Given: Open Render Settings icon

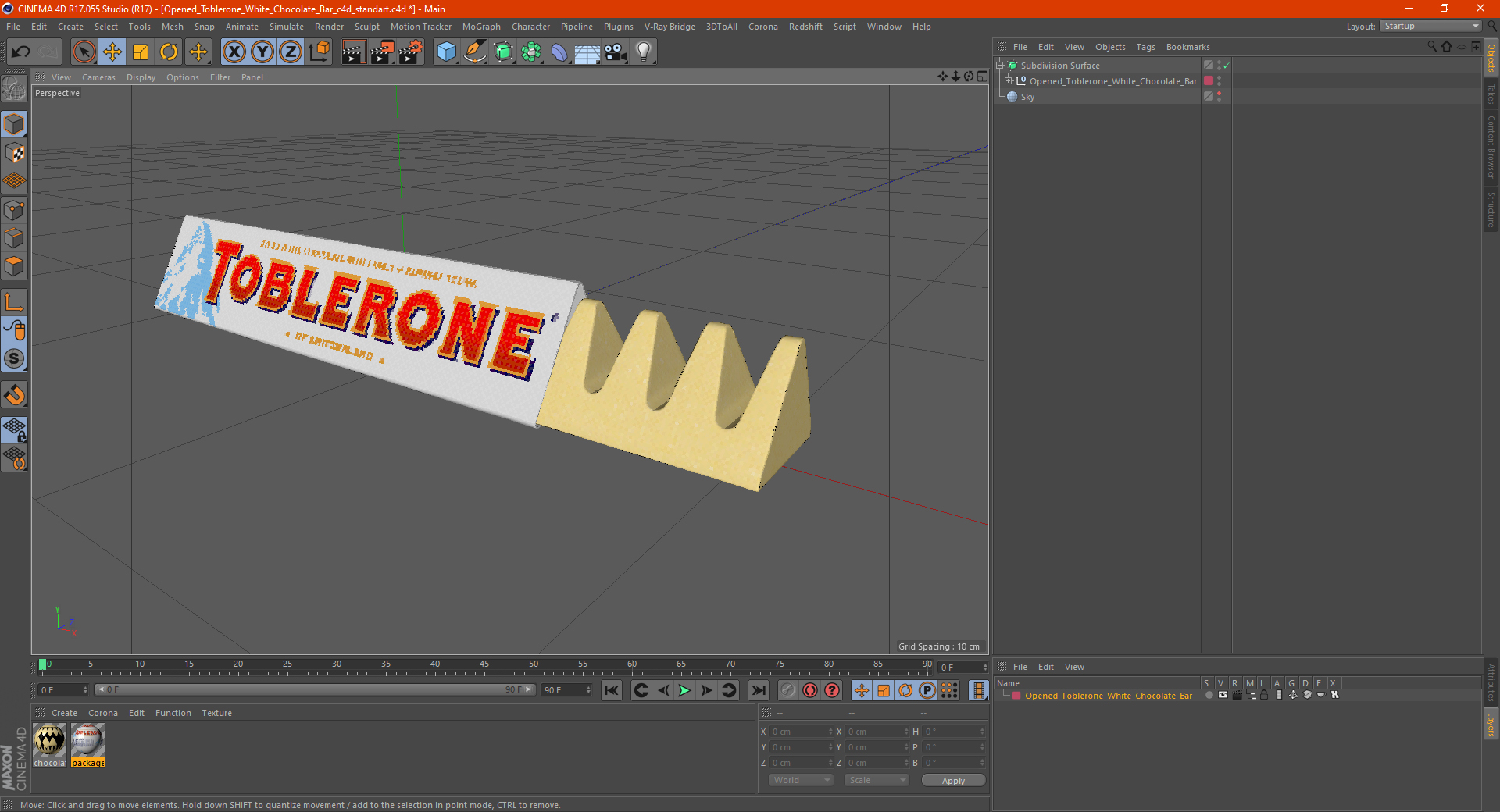Looking at the screenshot, I should click(411, 52).
